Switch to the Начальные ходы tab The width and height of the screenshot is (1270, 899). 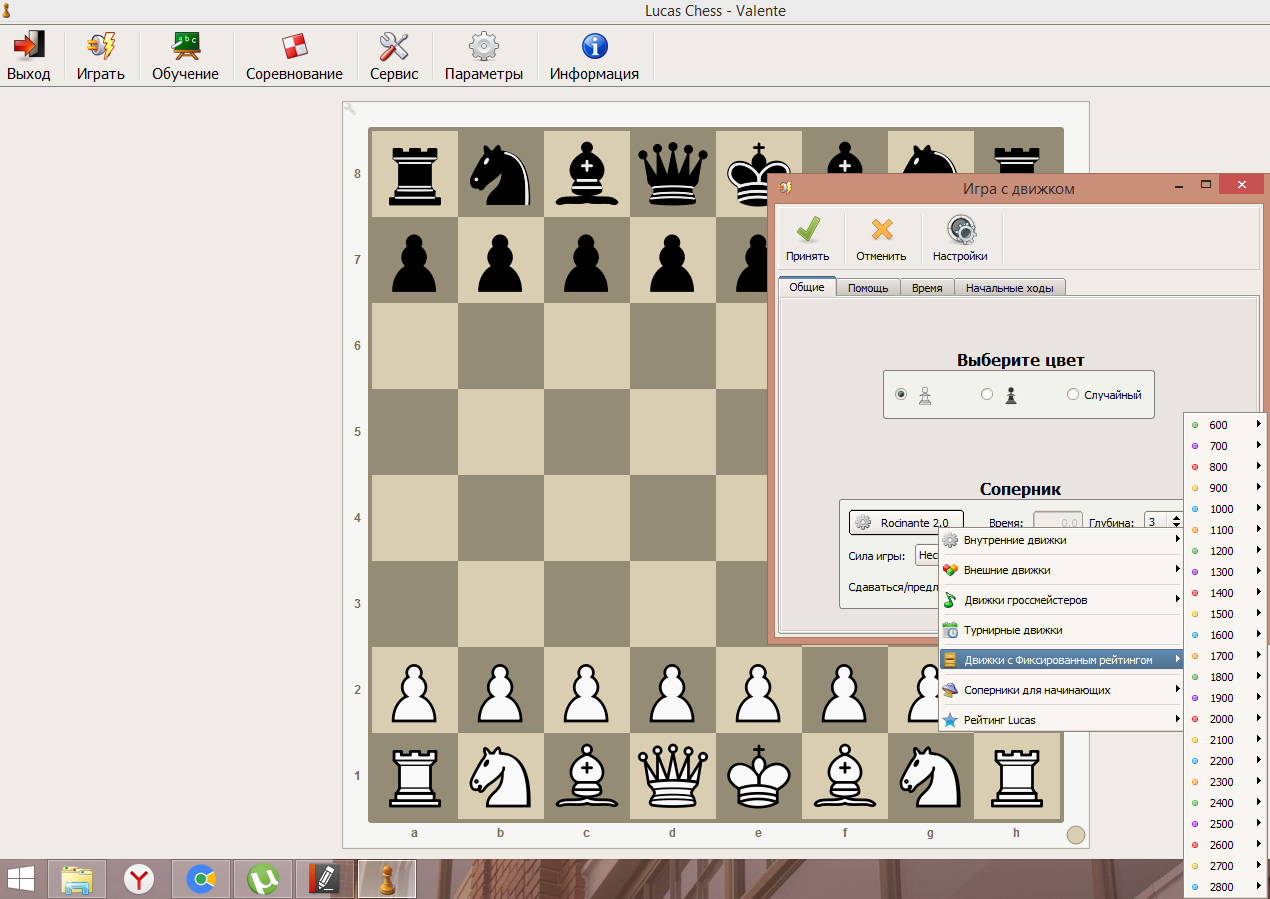click(1010, 288)
